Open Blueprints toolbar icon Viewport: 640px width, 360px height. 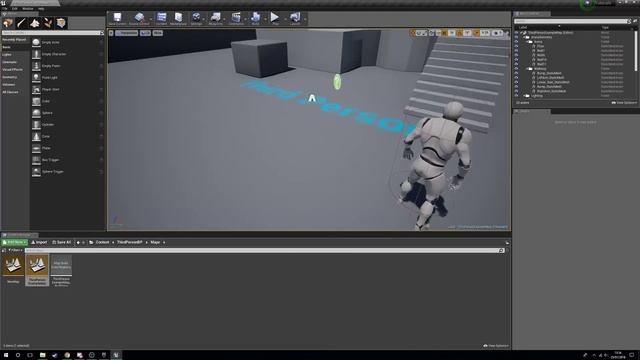coord(215,18)
